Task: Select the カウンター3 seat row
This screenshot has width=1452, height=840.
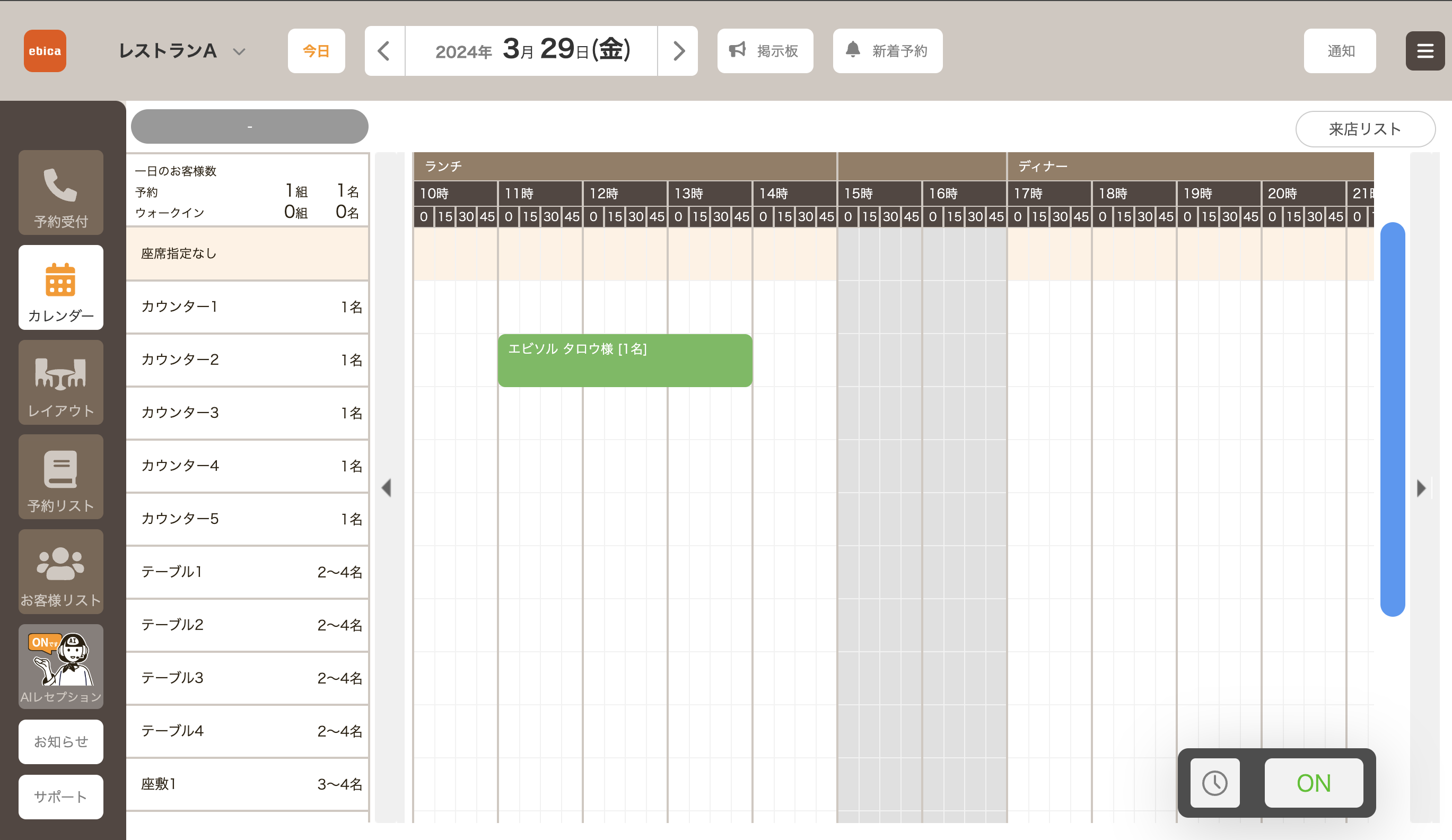Action: [247, 413]
